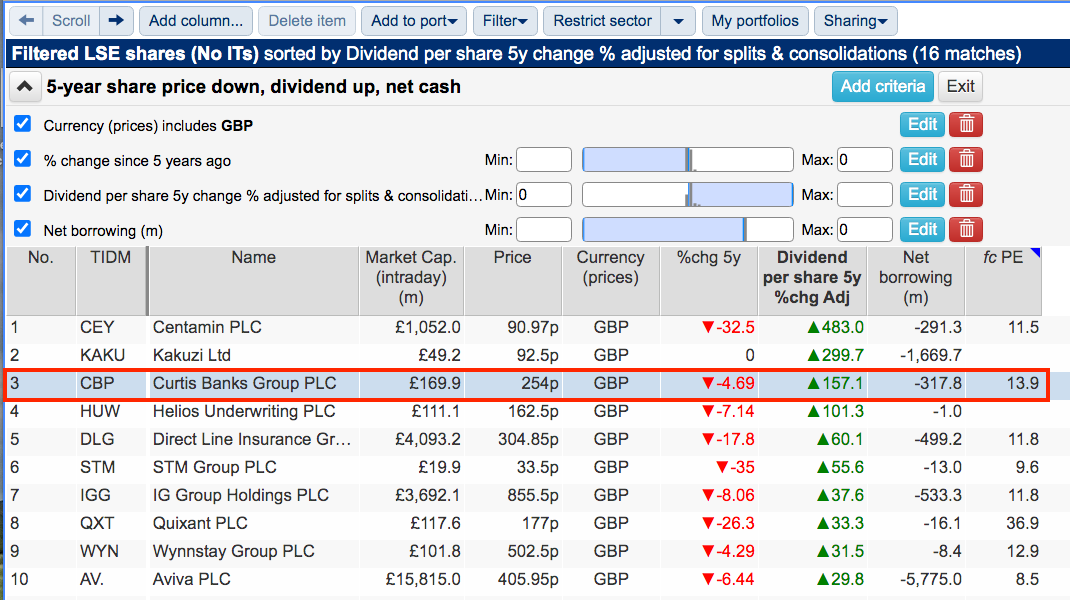Uncheck the Net borrowing checkbox
The height and width of the screenshot is (600, 1070).
(x=23, y=228)
